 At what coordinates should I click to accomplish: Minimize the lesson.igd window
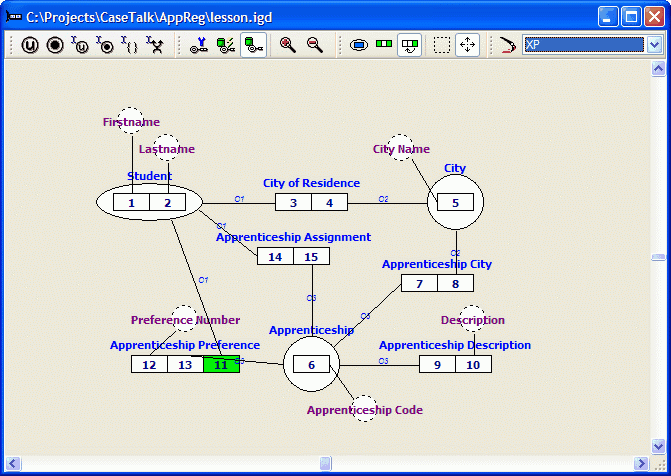(x=608, y=17)
